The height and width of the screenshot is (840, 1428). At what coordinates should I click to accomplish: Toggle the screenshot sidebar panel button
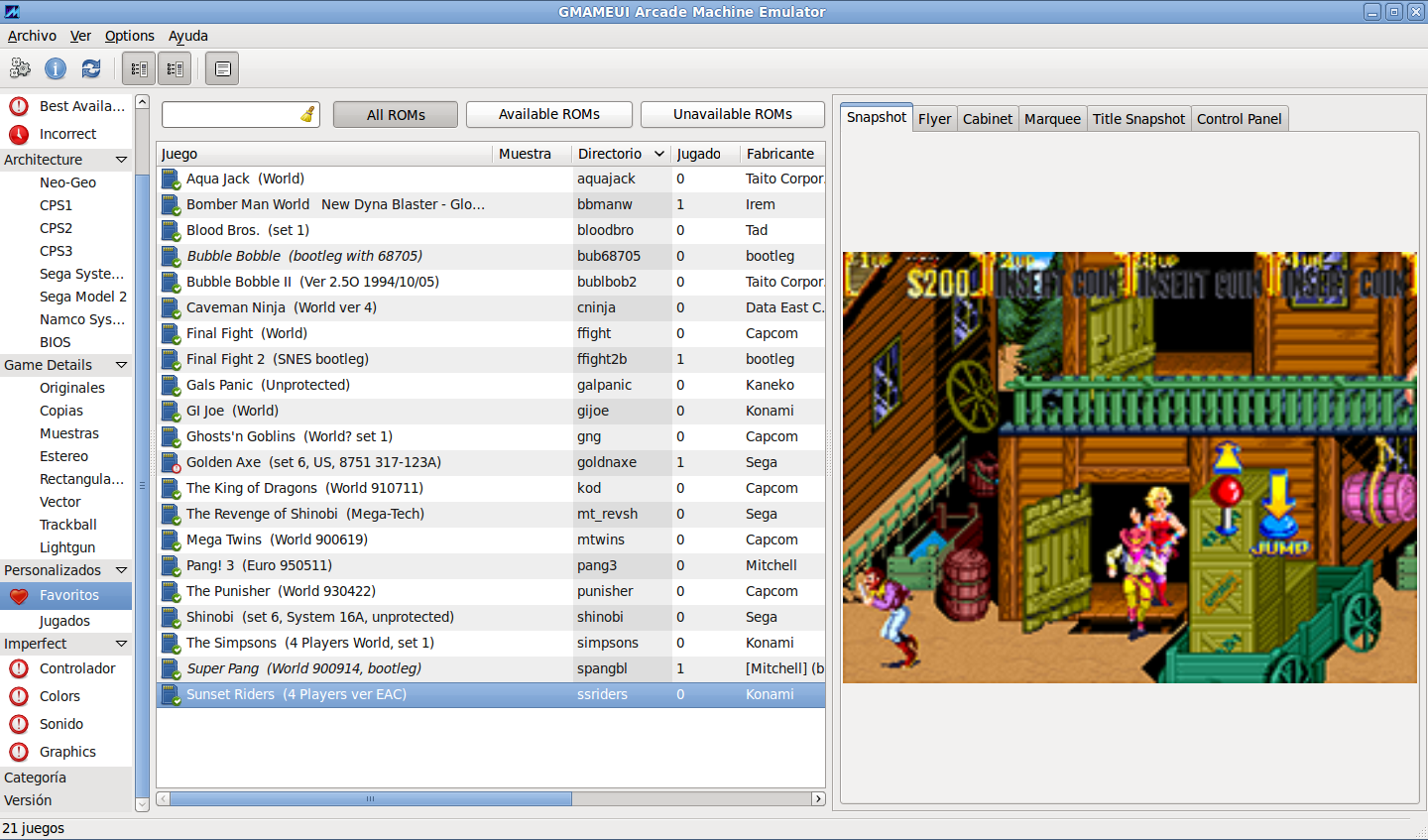[x=175, y=68]
